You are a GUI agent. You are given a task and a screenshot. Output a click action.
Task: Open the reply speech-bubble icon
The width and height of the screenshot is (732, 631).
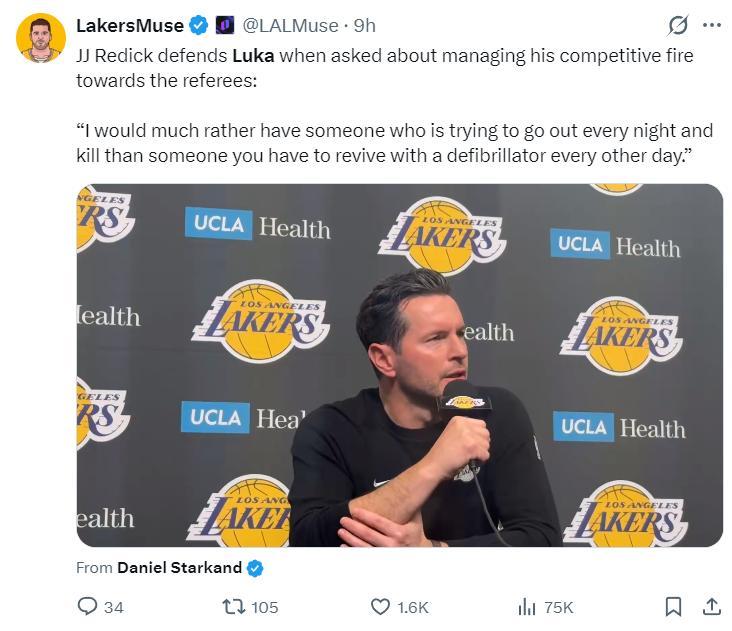click(x=88, y=606)
